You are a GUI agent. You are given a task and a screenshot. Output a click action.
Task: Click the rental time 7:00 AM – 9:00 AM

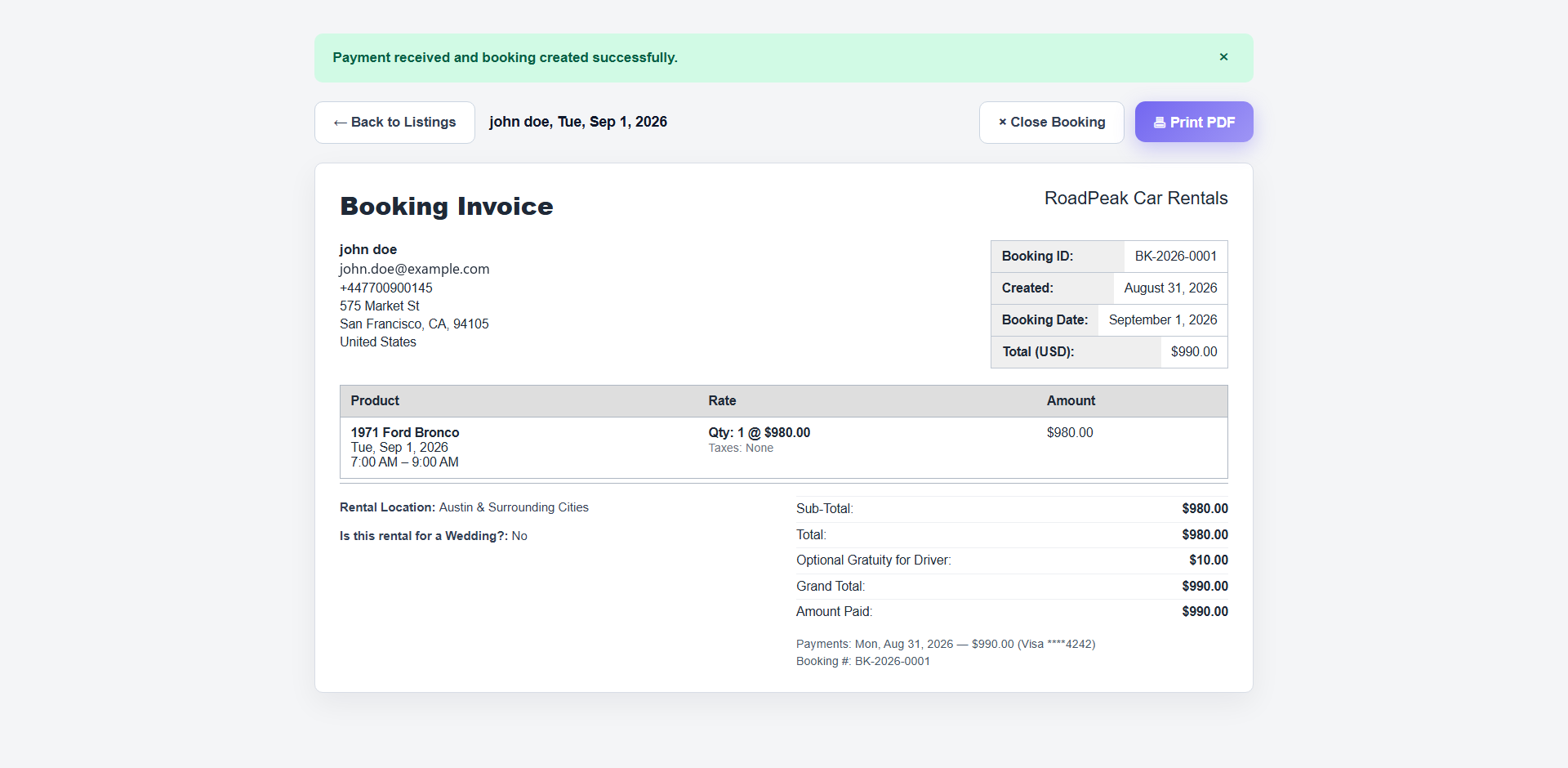point(405,462)
